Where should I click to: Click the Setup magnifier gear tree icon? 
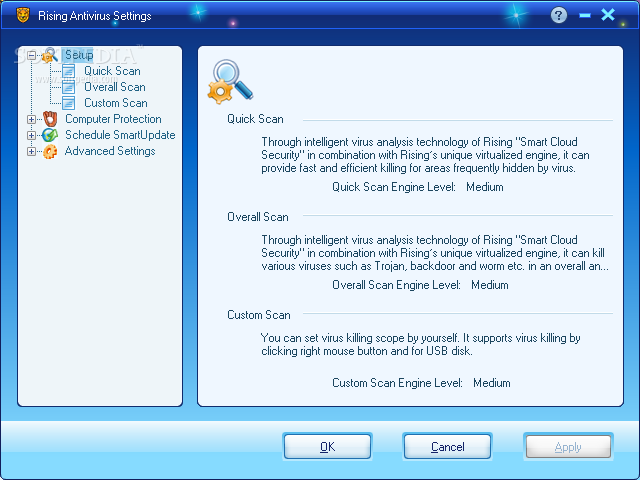pos(50,55)
